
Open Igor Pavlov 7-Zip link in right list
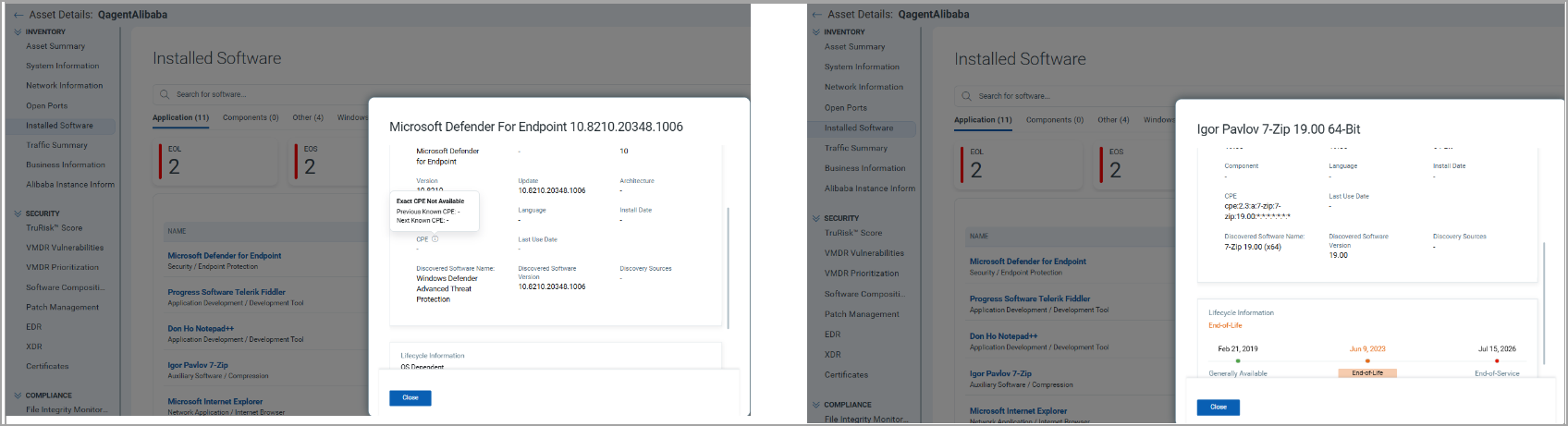tap(1000, 373)
